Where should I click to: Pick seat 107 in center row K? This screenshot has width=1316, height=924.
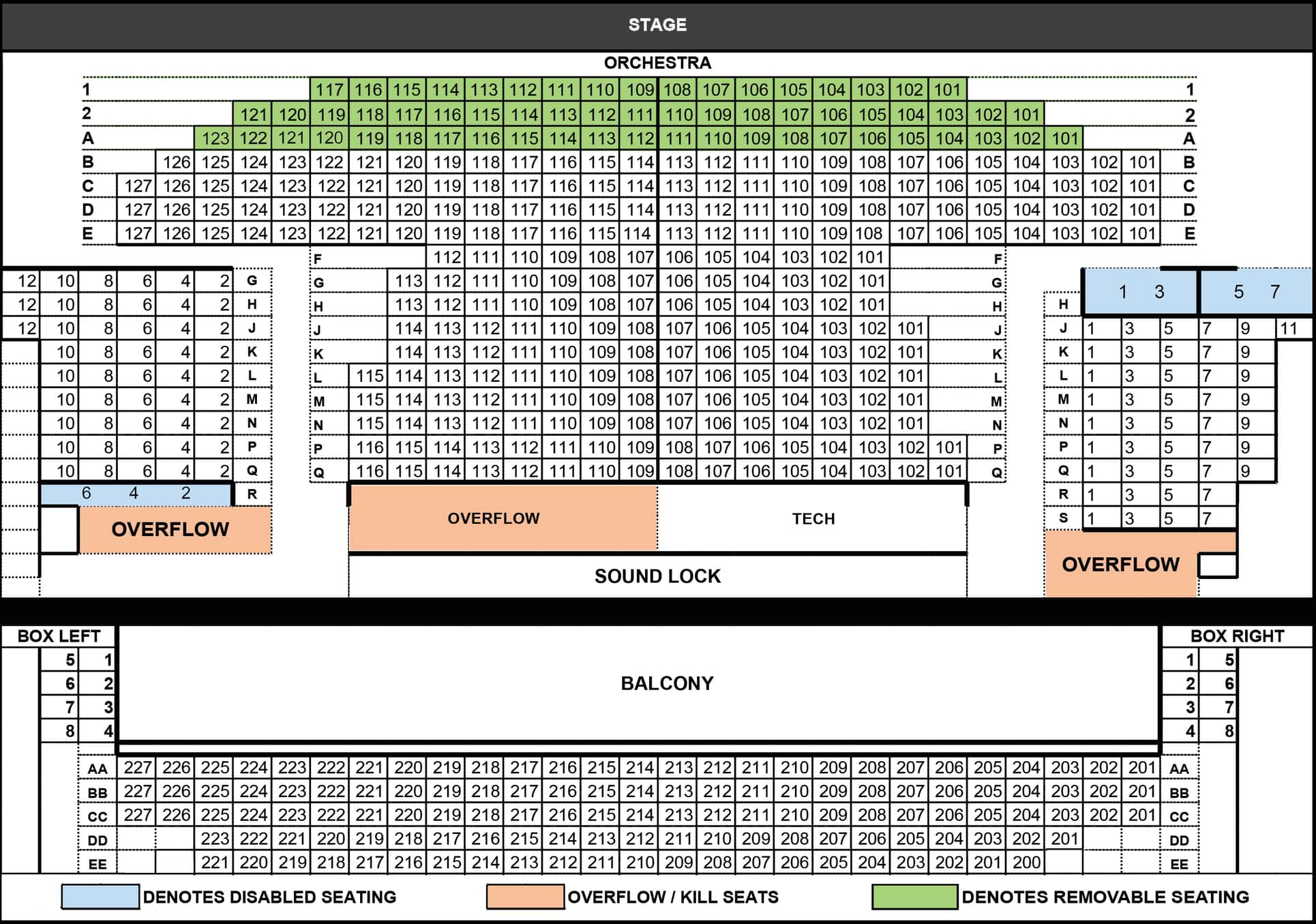pos(678,352)
